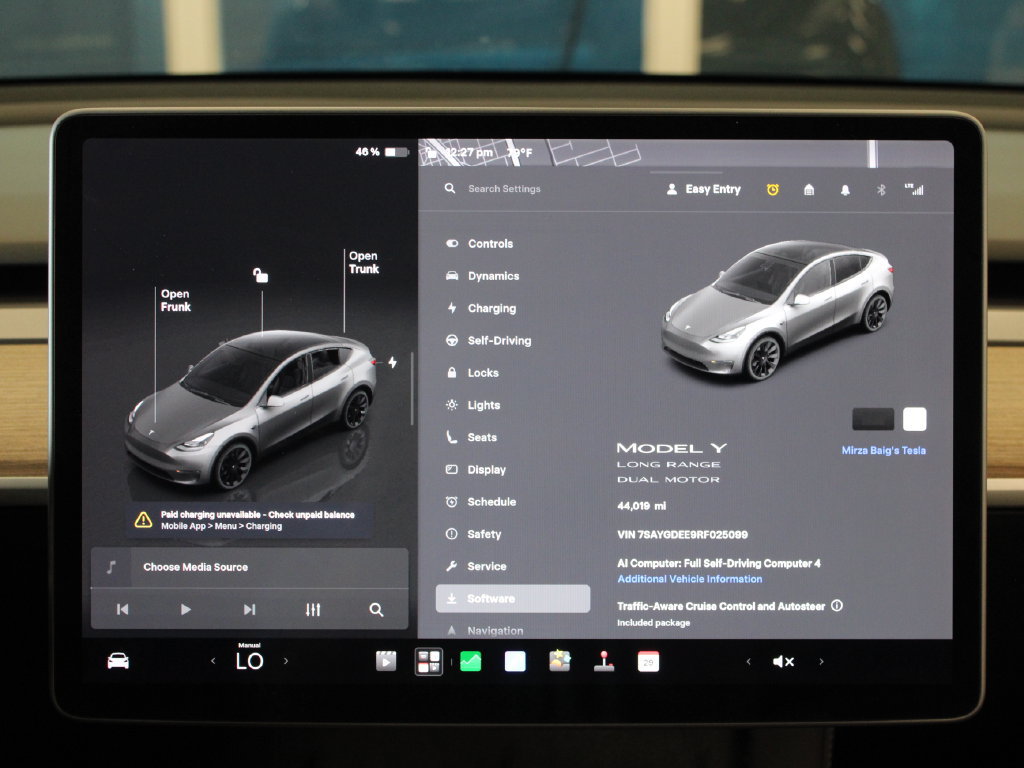
Task: Tap the 46 % battery indicator
Action: click(381, 152)
